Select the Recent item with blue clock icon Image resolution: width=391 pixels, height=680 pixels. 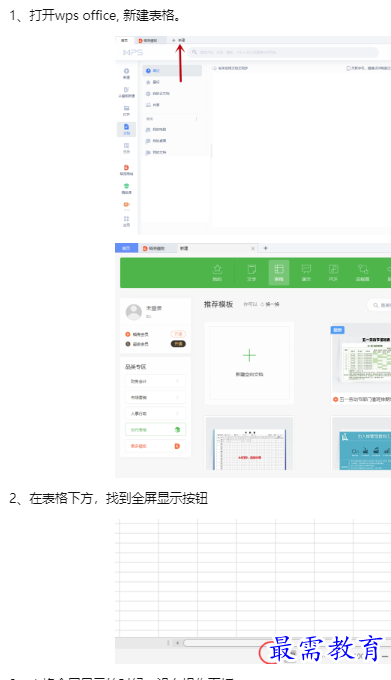[172, 70]
